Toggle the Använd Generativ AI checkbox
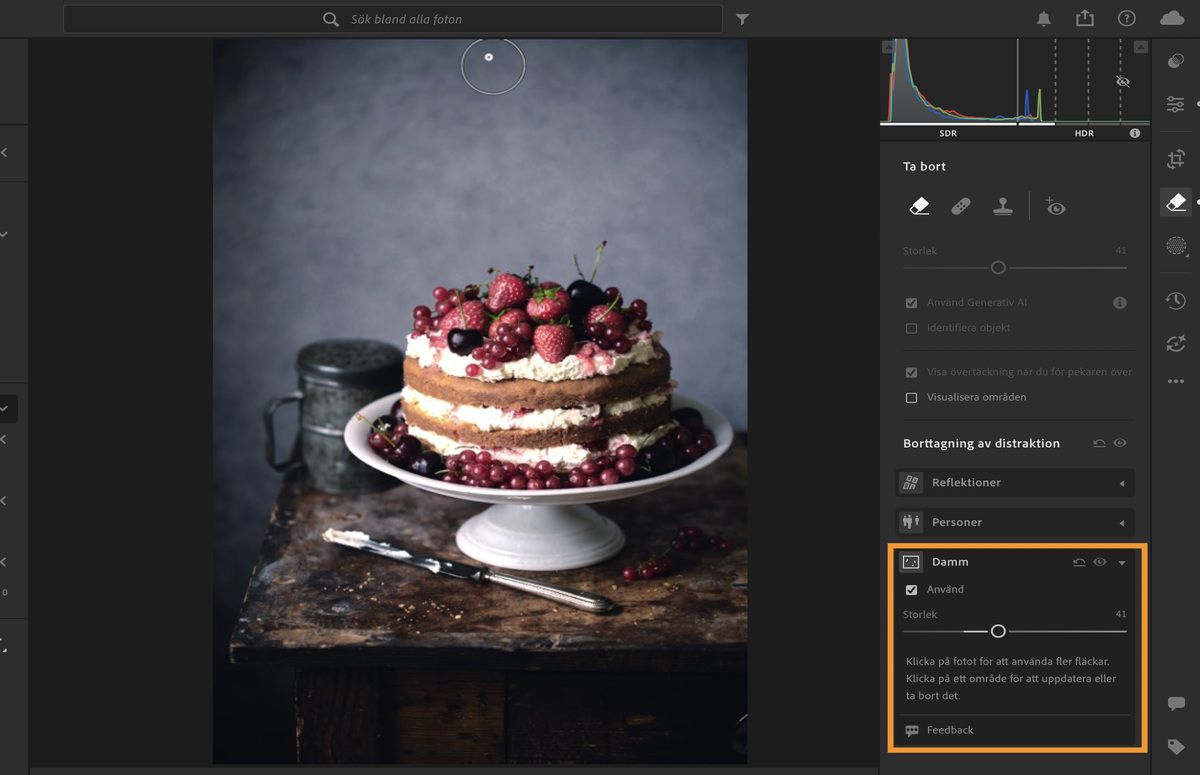 [911, 302]
